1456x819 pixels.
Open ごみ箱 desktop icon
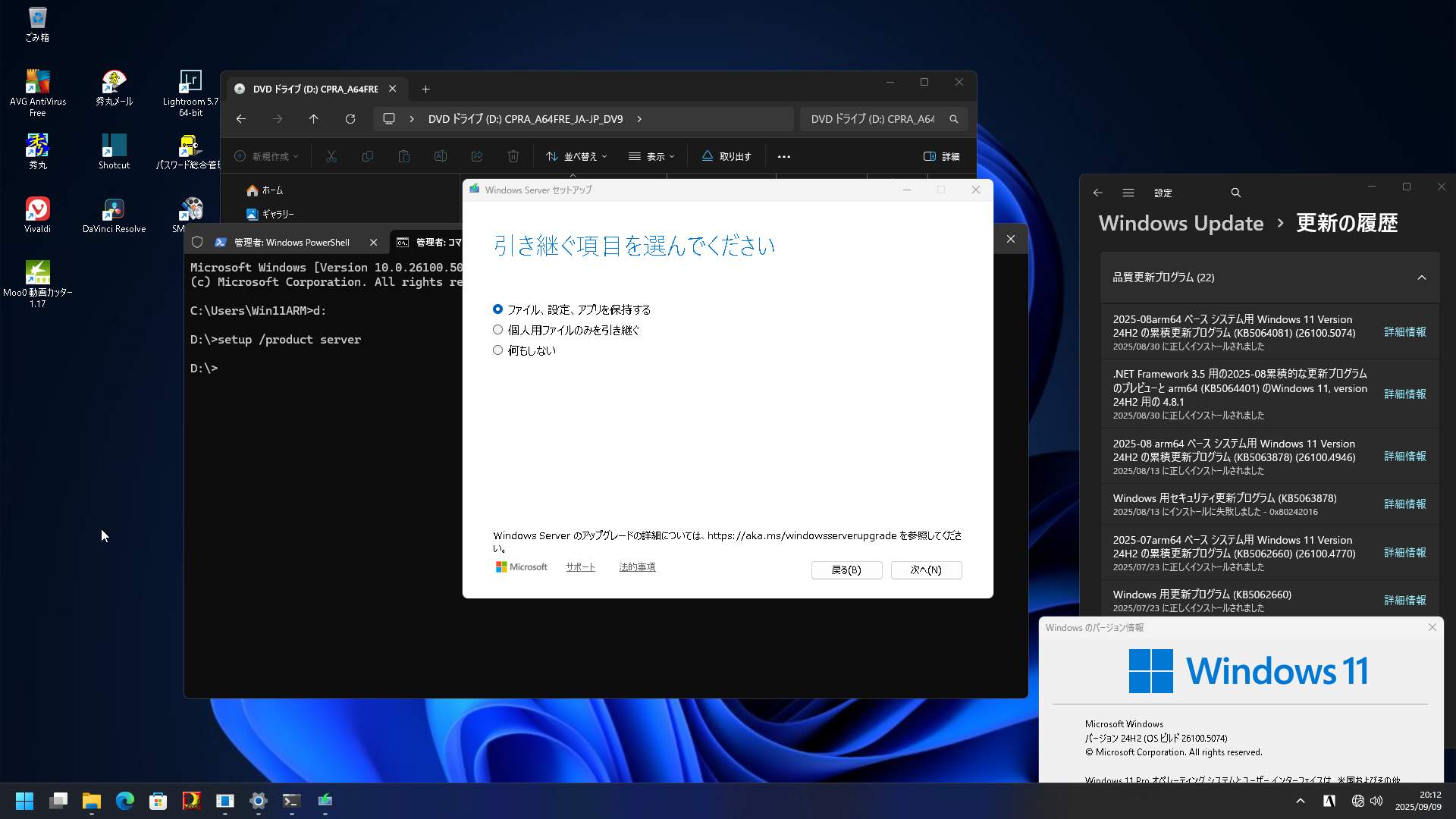(37, 24)
